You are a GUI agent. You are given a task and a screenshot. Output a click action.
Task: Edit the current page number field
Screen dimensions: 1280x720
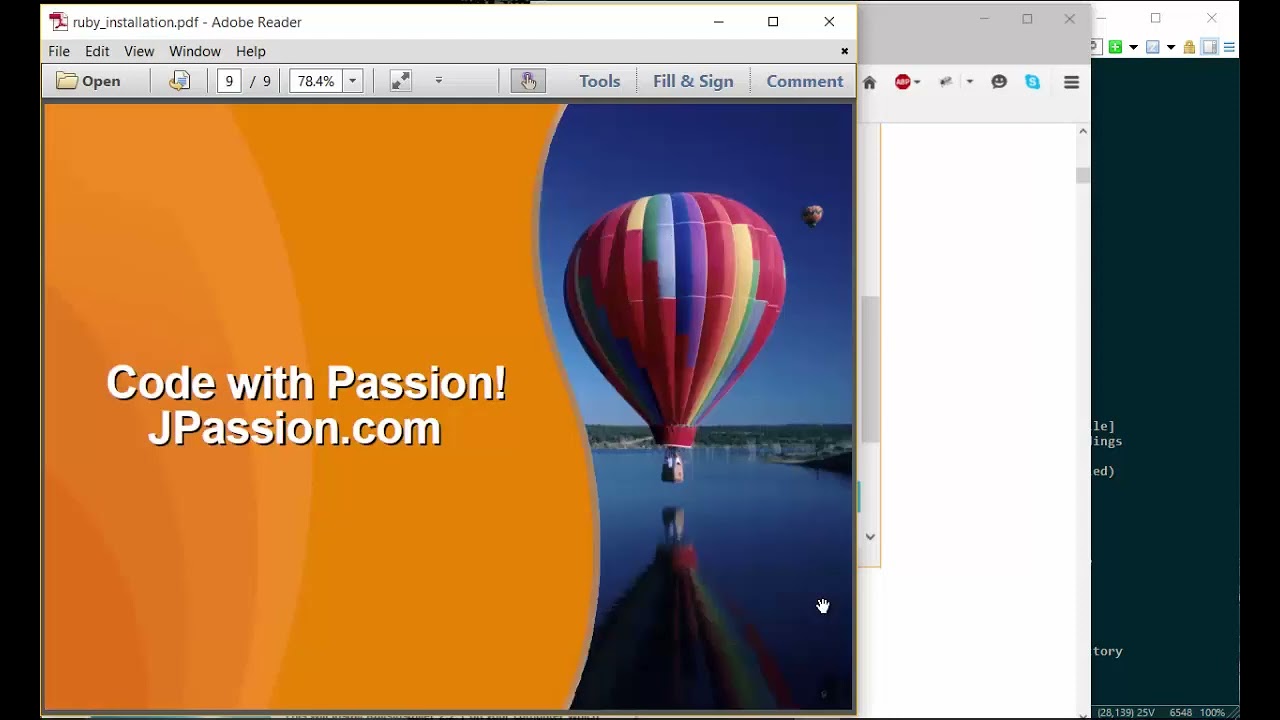click(x=229, y=81)
